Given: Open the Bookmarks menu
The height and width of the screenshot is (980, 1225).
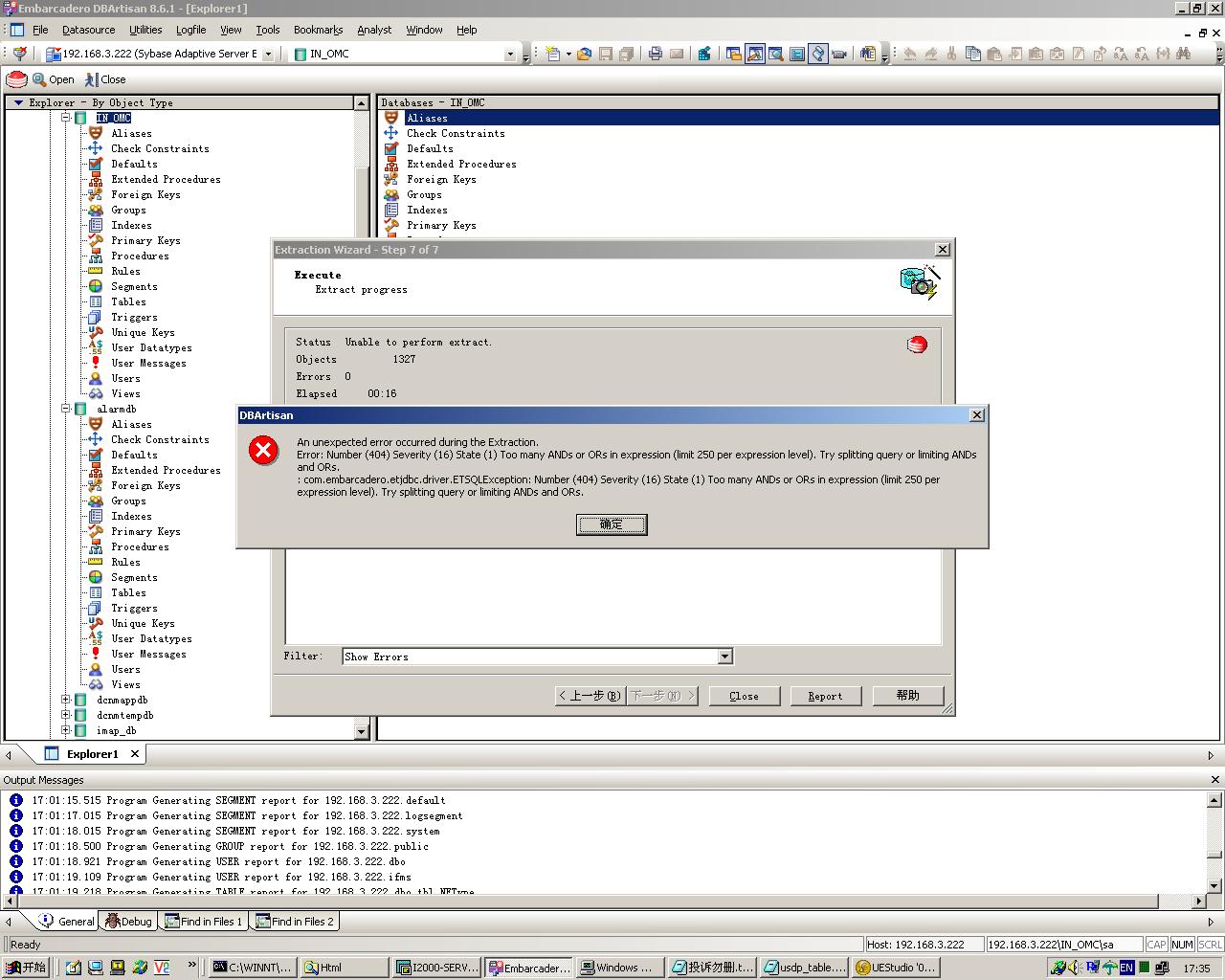Looking at the screenshot, I should click(x=318, y=30).
